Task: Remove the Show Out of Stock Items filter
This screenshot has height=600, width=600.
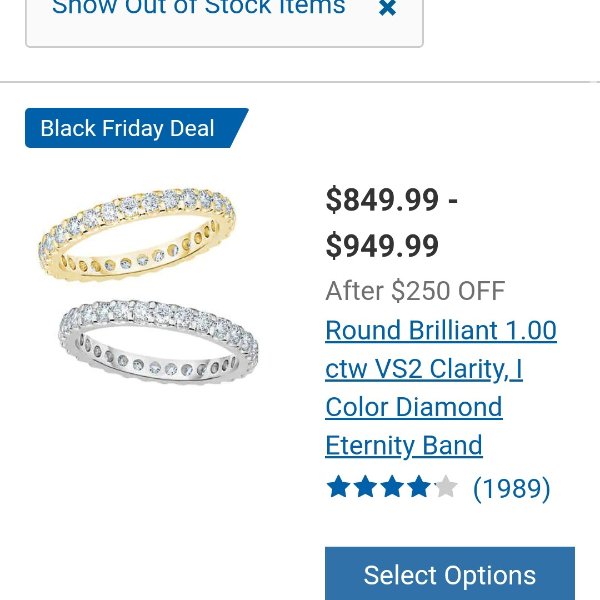Action: (387, 8)
